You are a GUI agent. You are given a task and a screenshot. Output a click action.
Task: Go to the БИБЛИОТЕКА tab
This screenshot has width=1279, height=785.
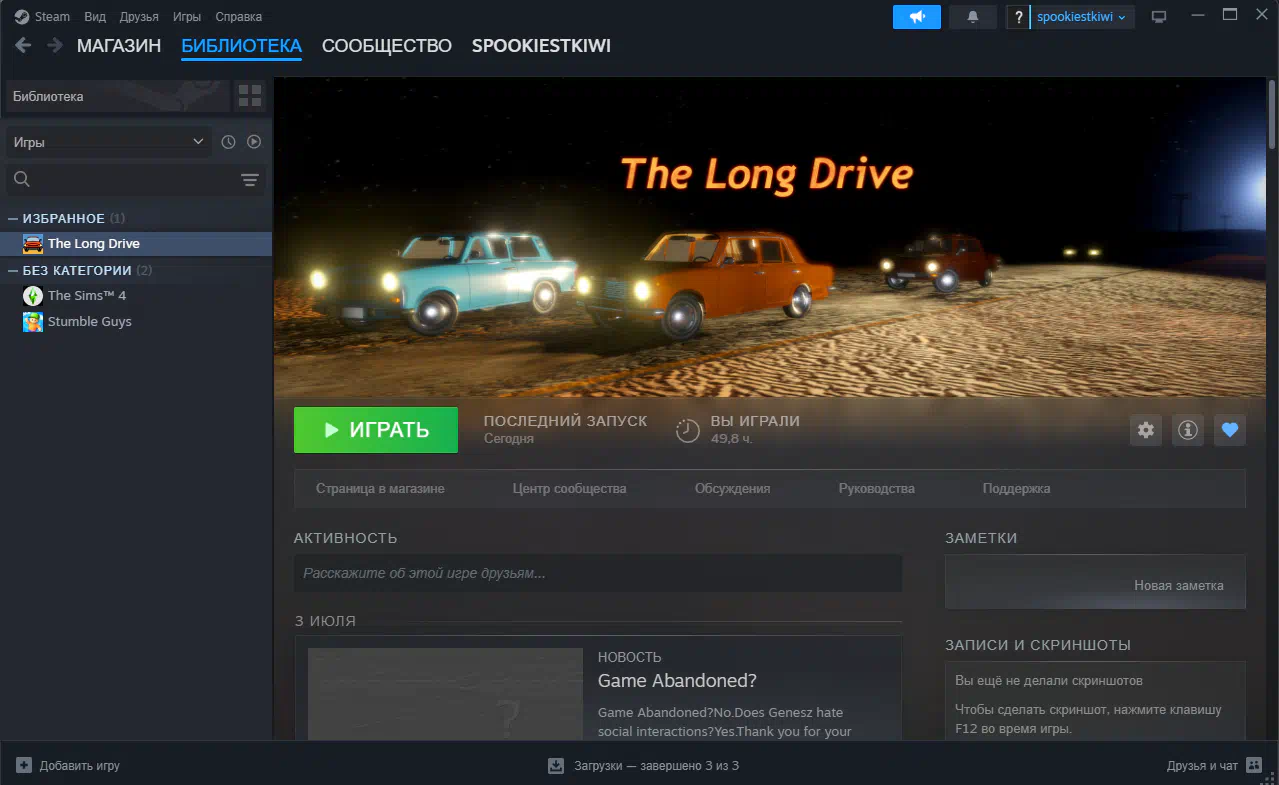point(241,46)
